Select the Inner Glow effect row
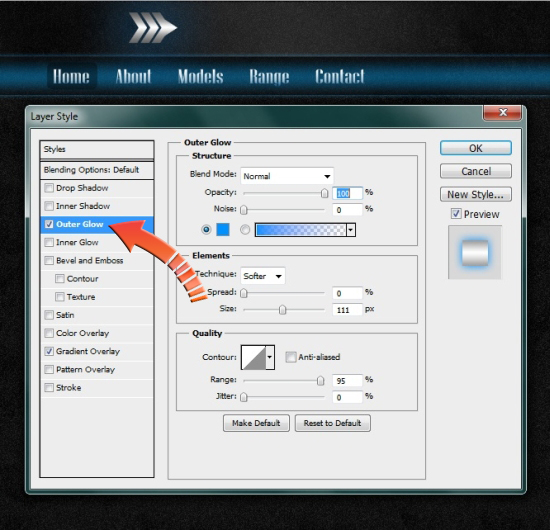The image size is (550, 530). click(x=97, y=242)
